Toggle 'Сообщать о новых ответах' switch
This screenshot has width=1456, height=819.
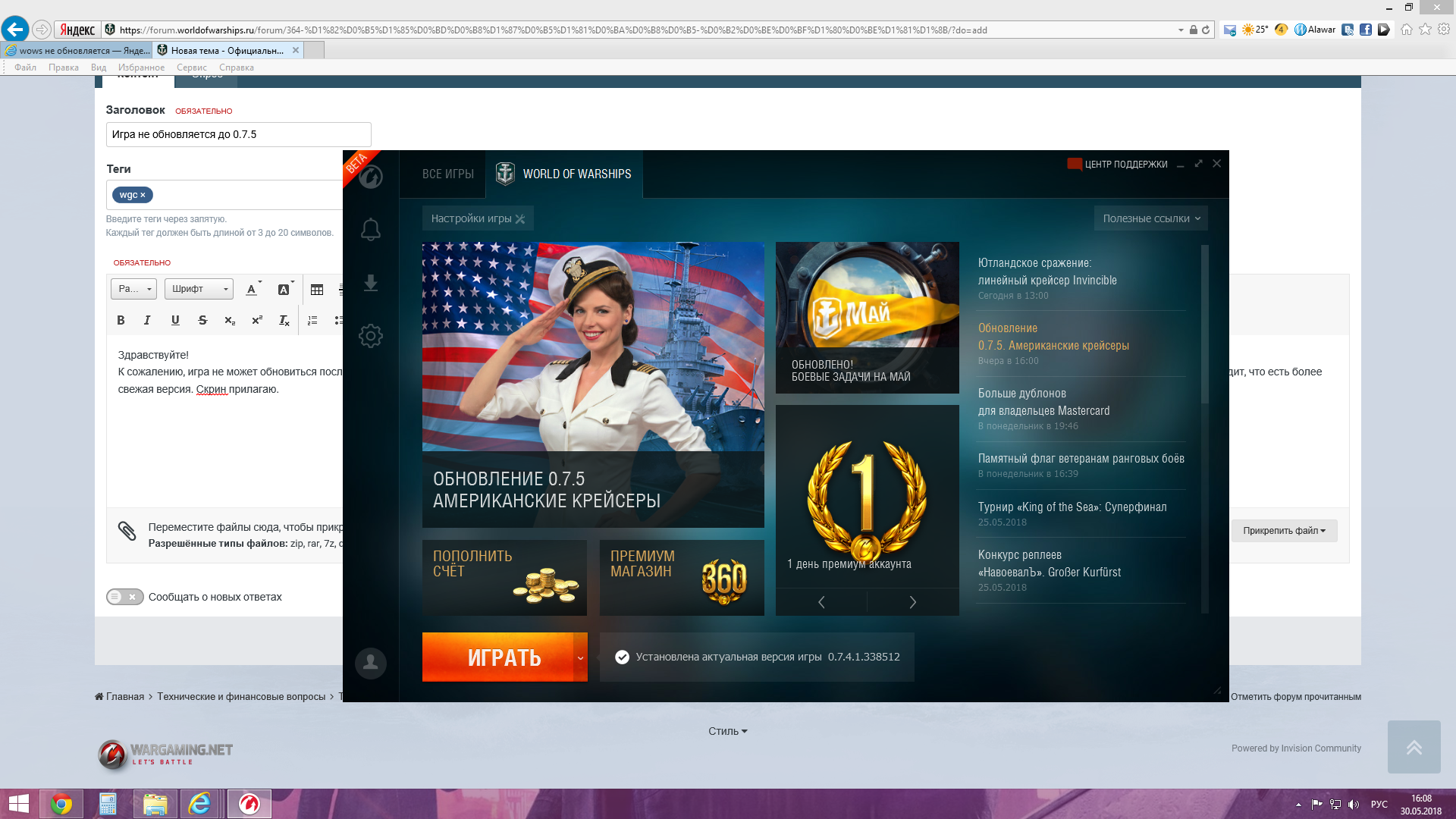[125, 597]
